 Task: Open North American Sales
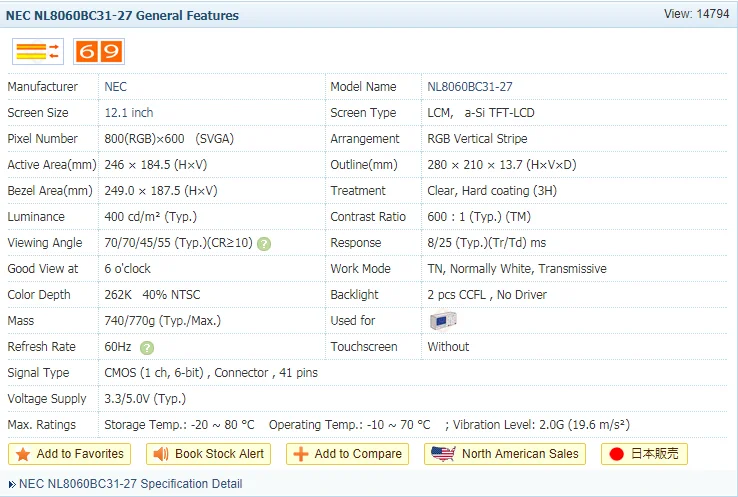pos(505,454)
